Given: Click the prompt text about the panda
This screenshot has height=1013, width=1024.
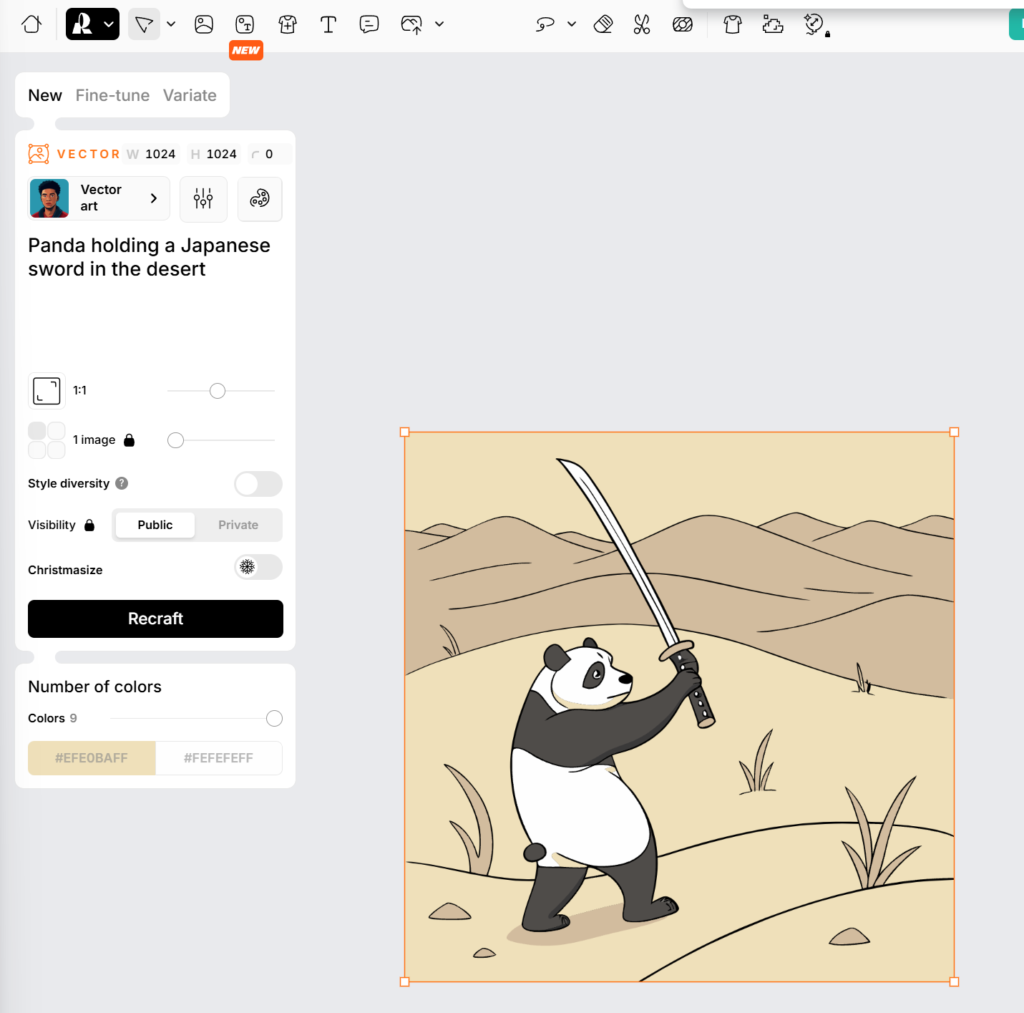Looking at the screenshot, I should click(149, 257).
